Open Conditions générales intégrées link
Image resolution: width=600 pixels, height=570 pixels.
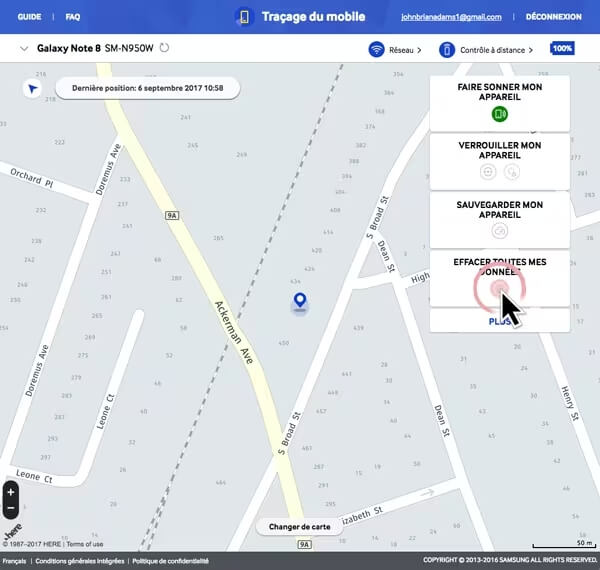point(80,561)
